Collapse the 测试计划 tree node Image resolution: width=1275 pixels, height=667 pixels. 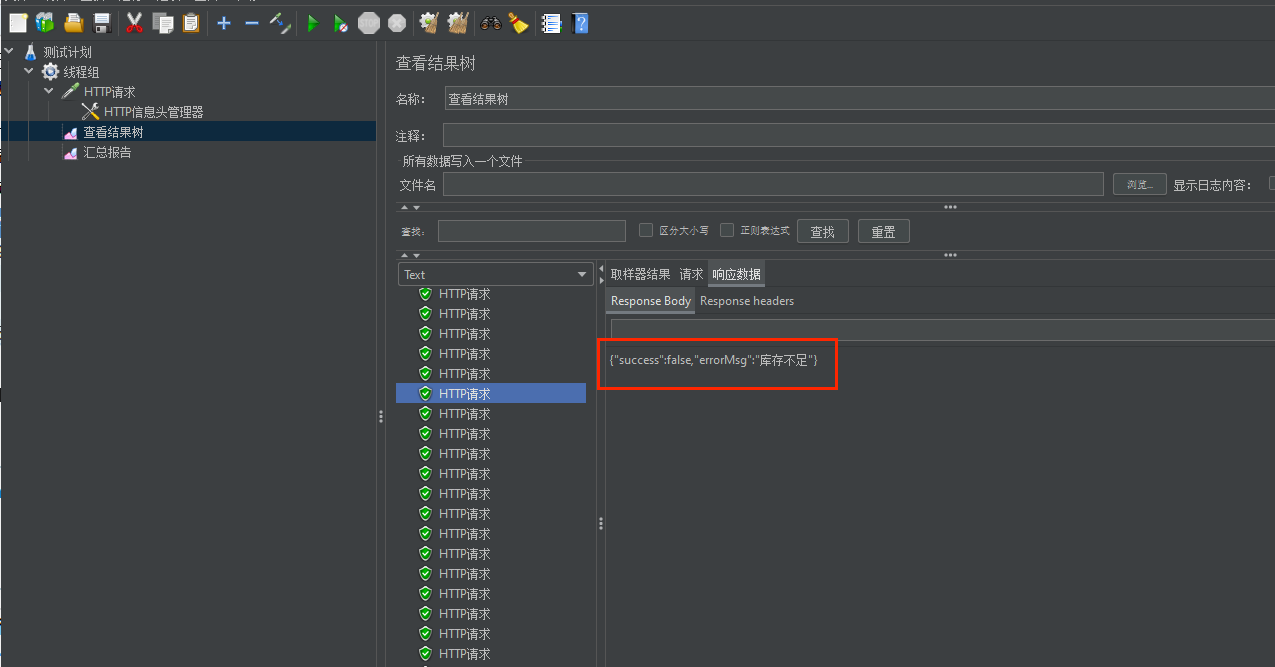[9, 52]
